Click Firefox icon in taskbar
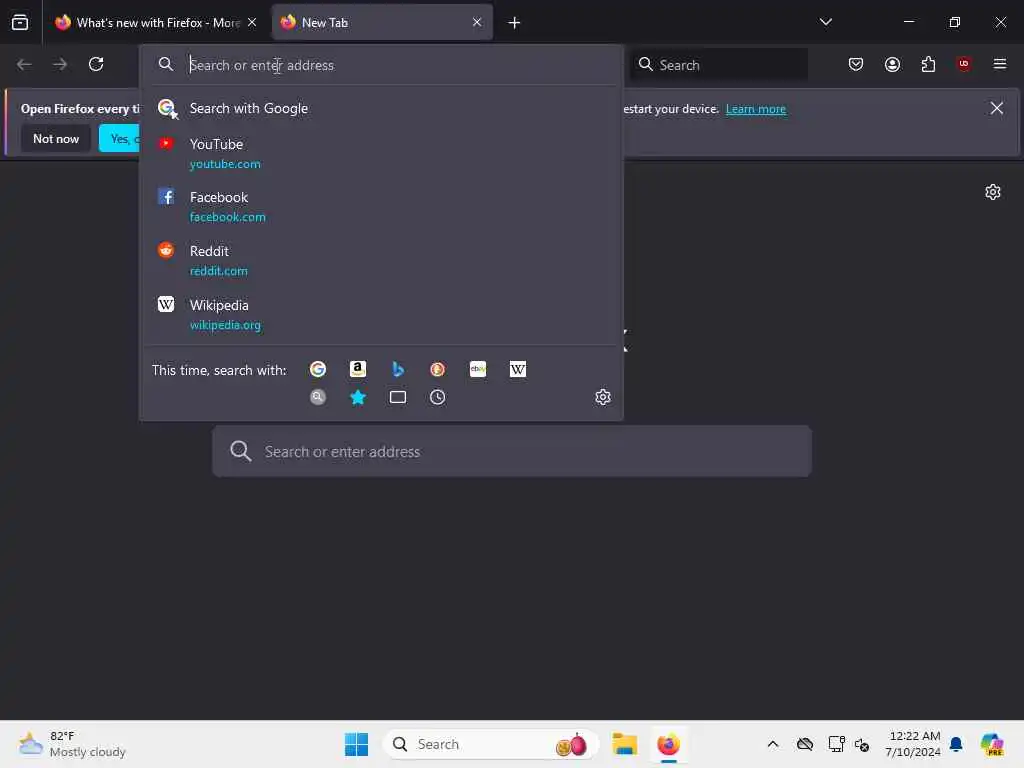The width and height of the screenshot is (1024, 768). tap(669, 744)
